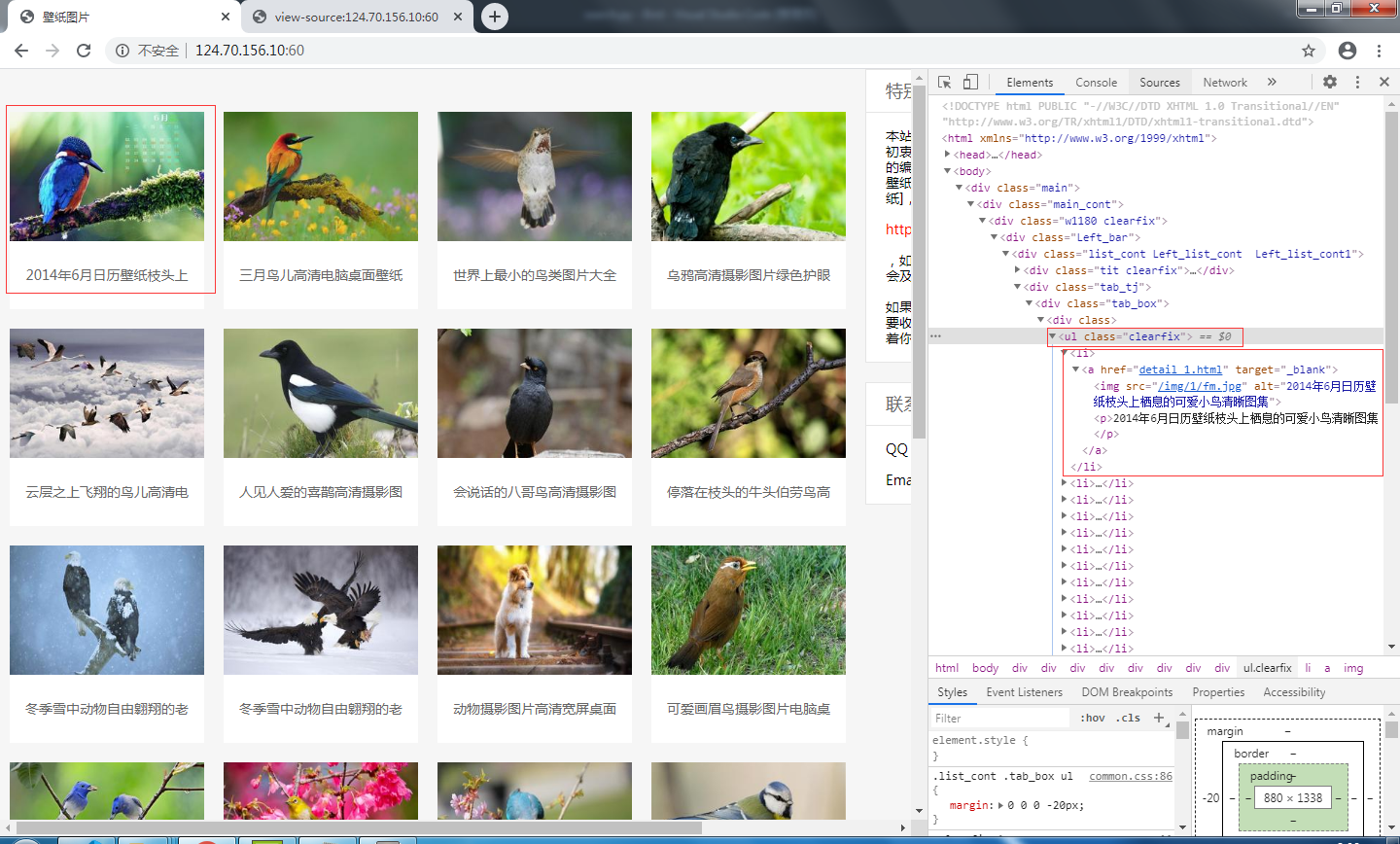Viewport: 1400px width, 844px height.
Task: Toggle the .cls class editor
Action: [x=1129, y=718]
